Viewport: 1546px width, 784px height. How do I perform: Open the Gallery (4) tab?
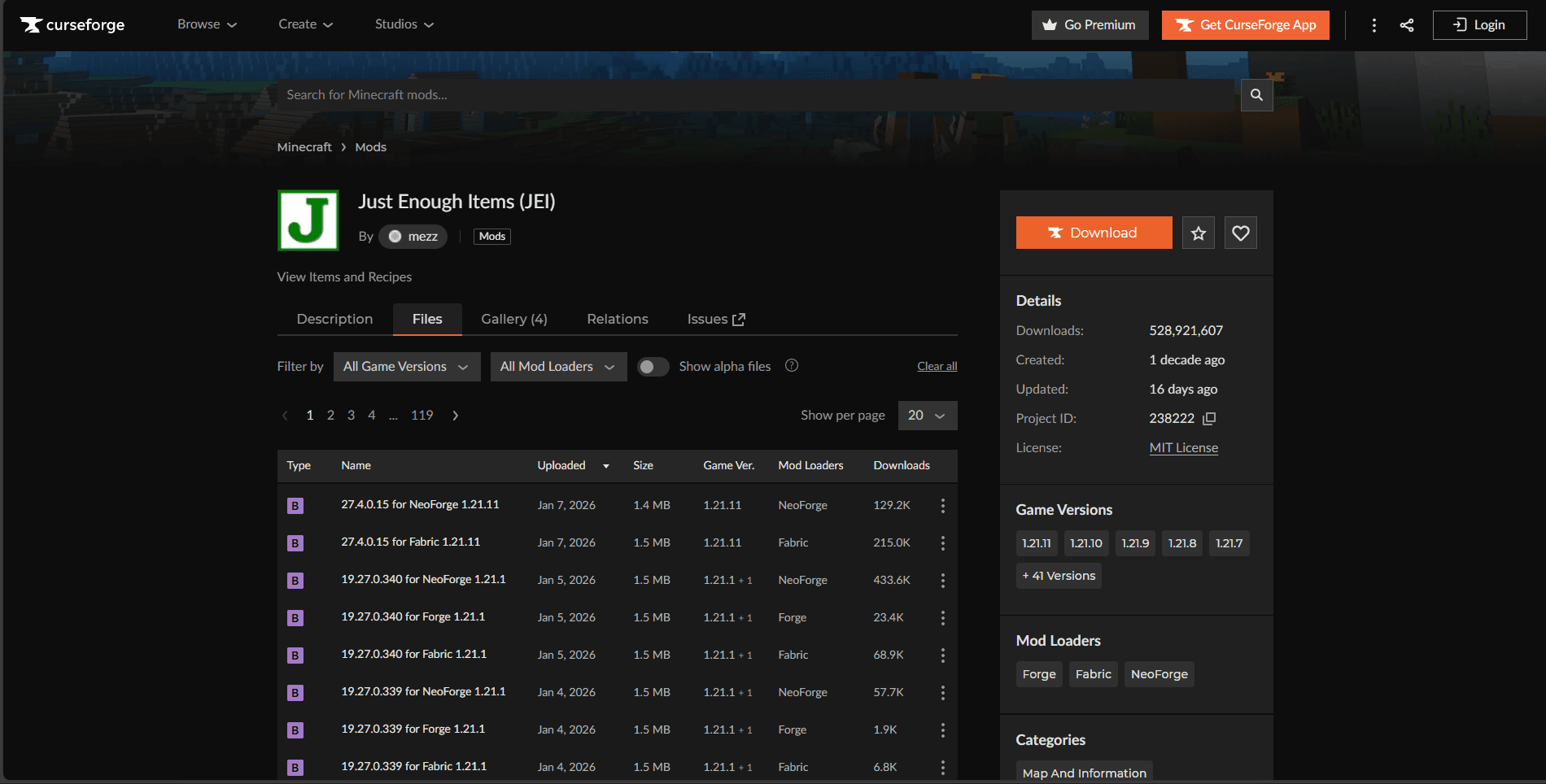click(514, 319)
